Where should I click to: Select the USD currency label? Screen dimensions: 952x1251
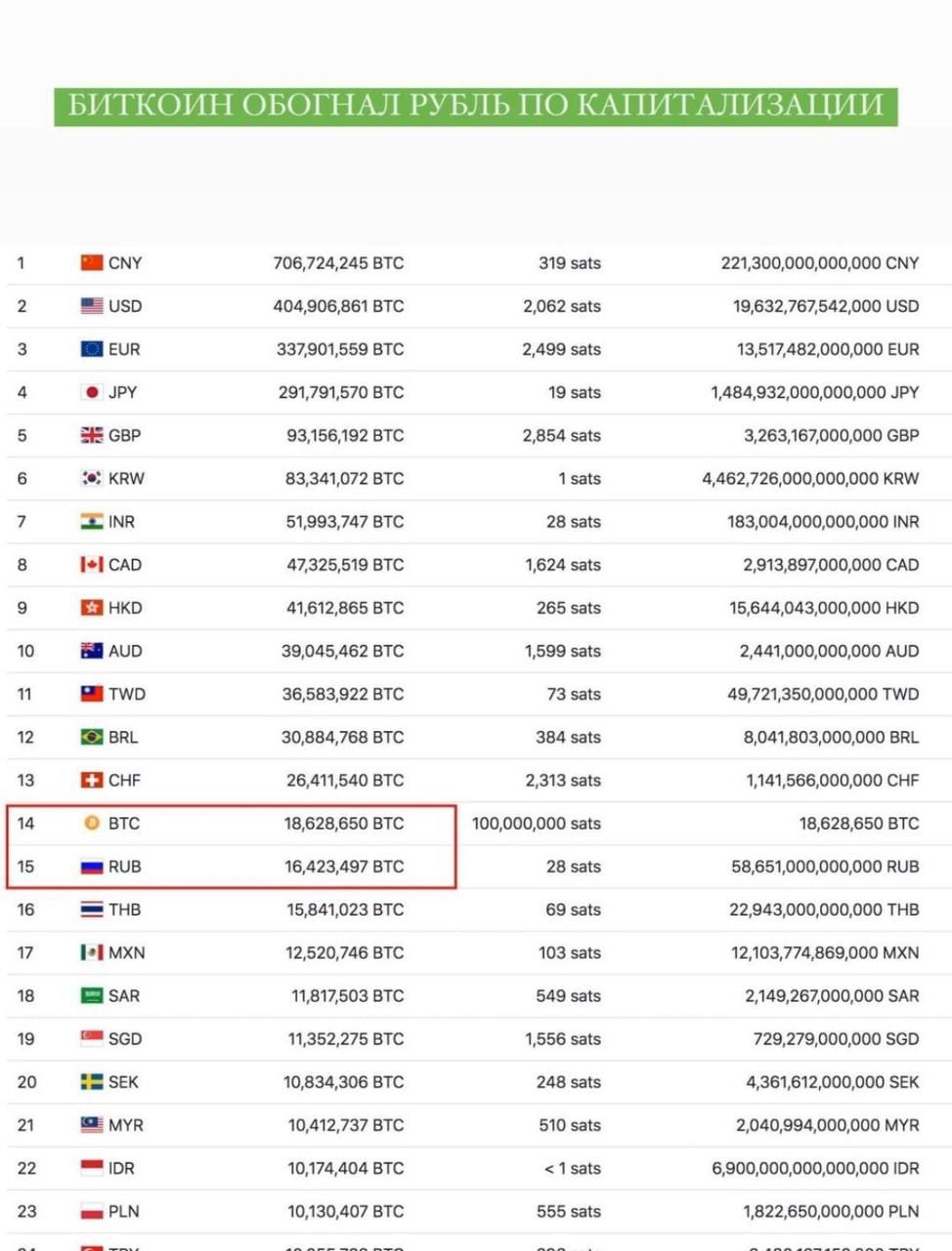(125, 306)
